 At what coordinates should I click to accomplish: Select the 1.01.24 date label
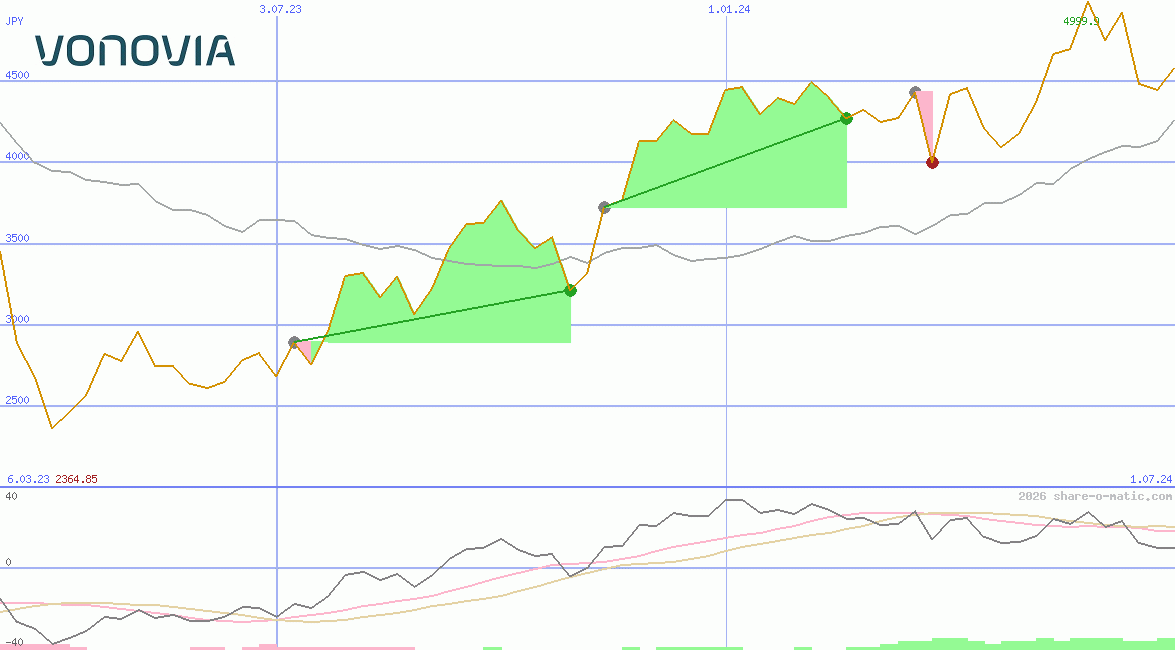729,9
